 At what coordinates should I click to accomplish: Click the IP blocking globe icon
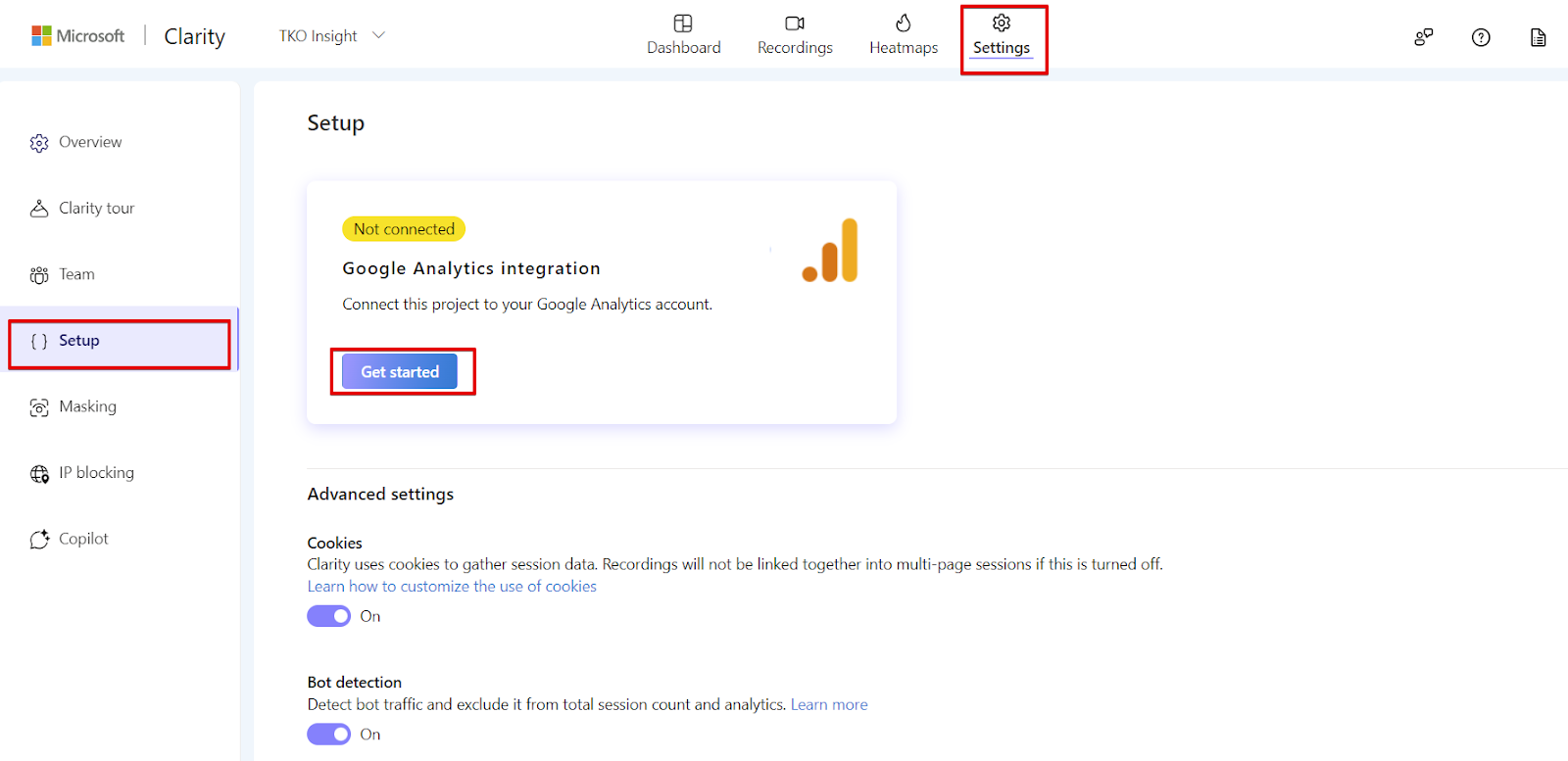pos(39,474)
